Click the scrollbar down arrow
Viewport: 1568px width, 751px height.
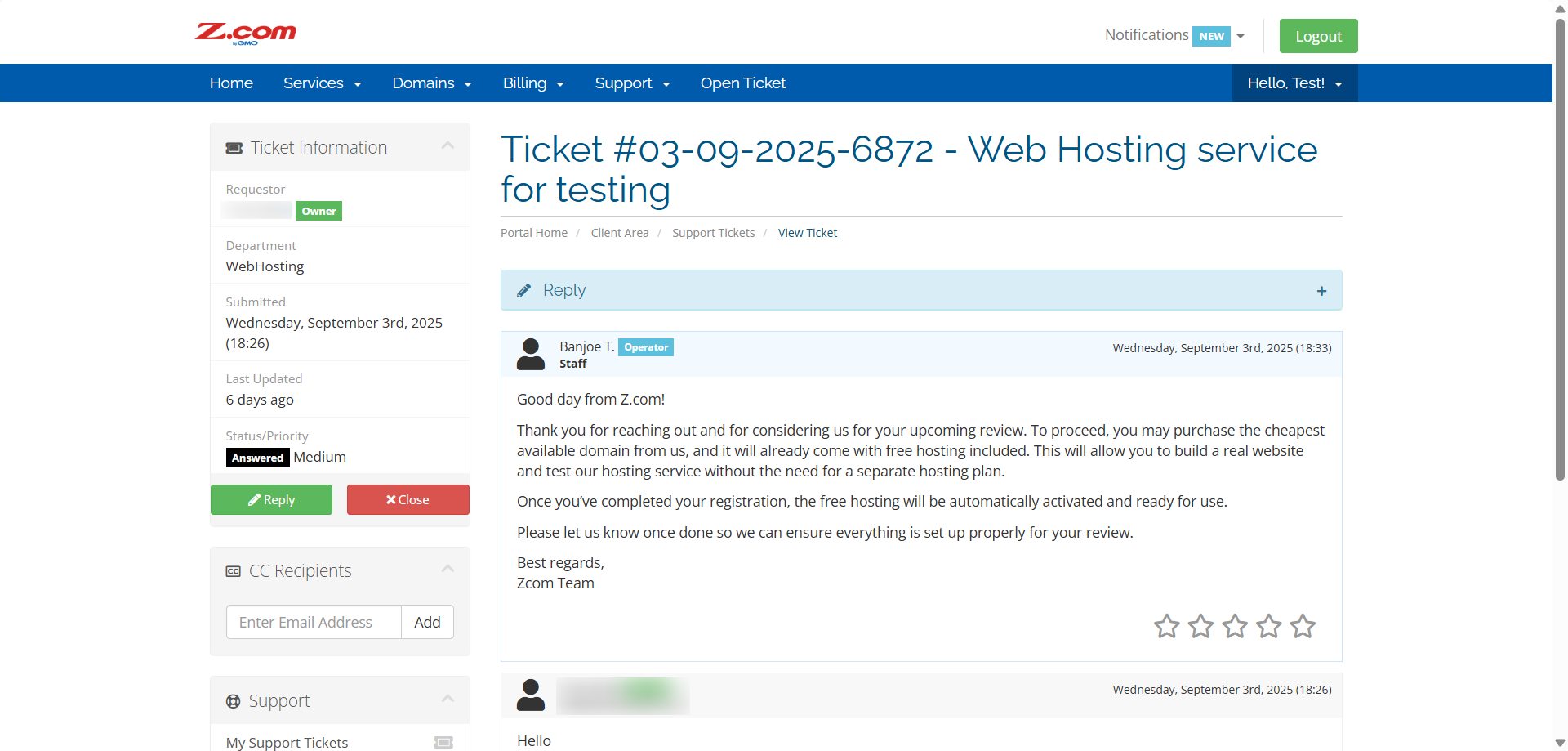click(x=1560, y=743)
